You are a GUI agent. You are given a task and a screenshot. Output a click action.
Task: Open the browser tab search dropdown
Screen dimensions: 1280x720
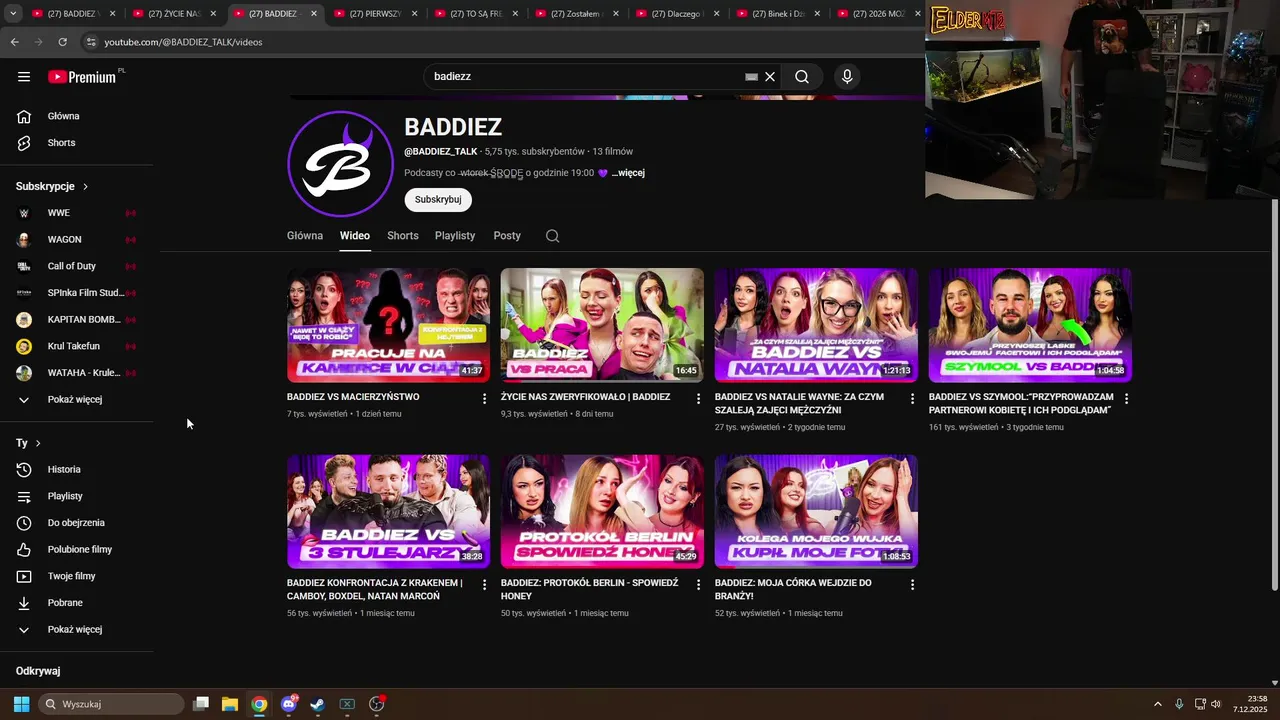13,14
